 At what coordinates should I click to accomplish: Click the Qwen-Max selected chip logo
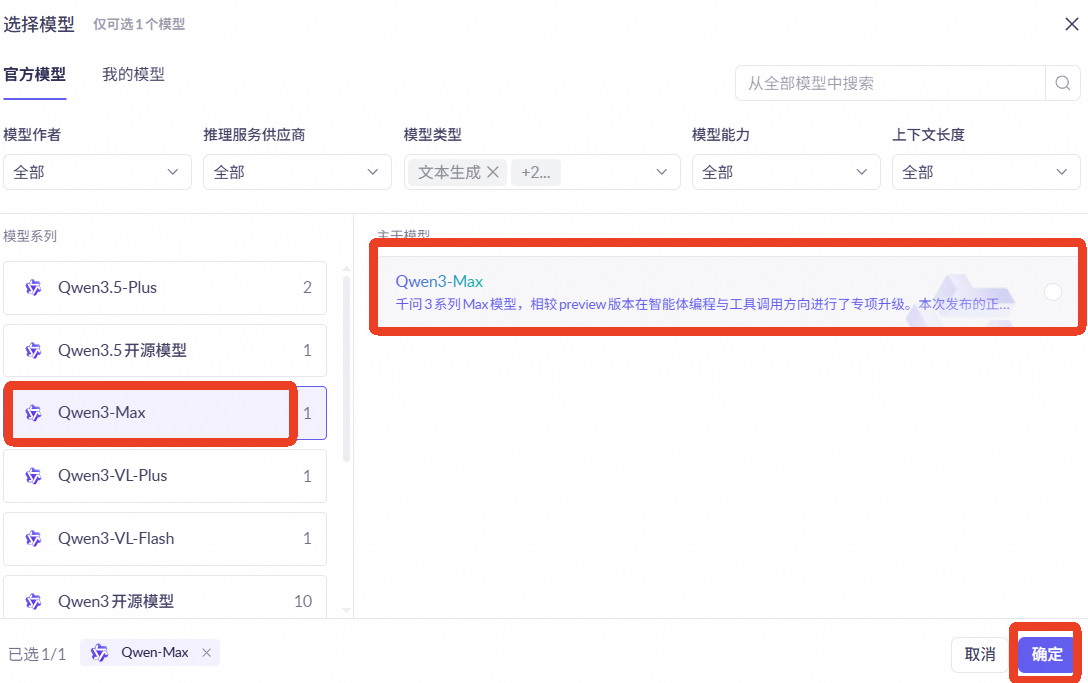click(99, 652)
